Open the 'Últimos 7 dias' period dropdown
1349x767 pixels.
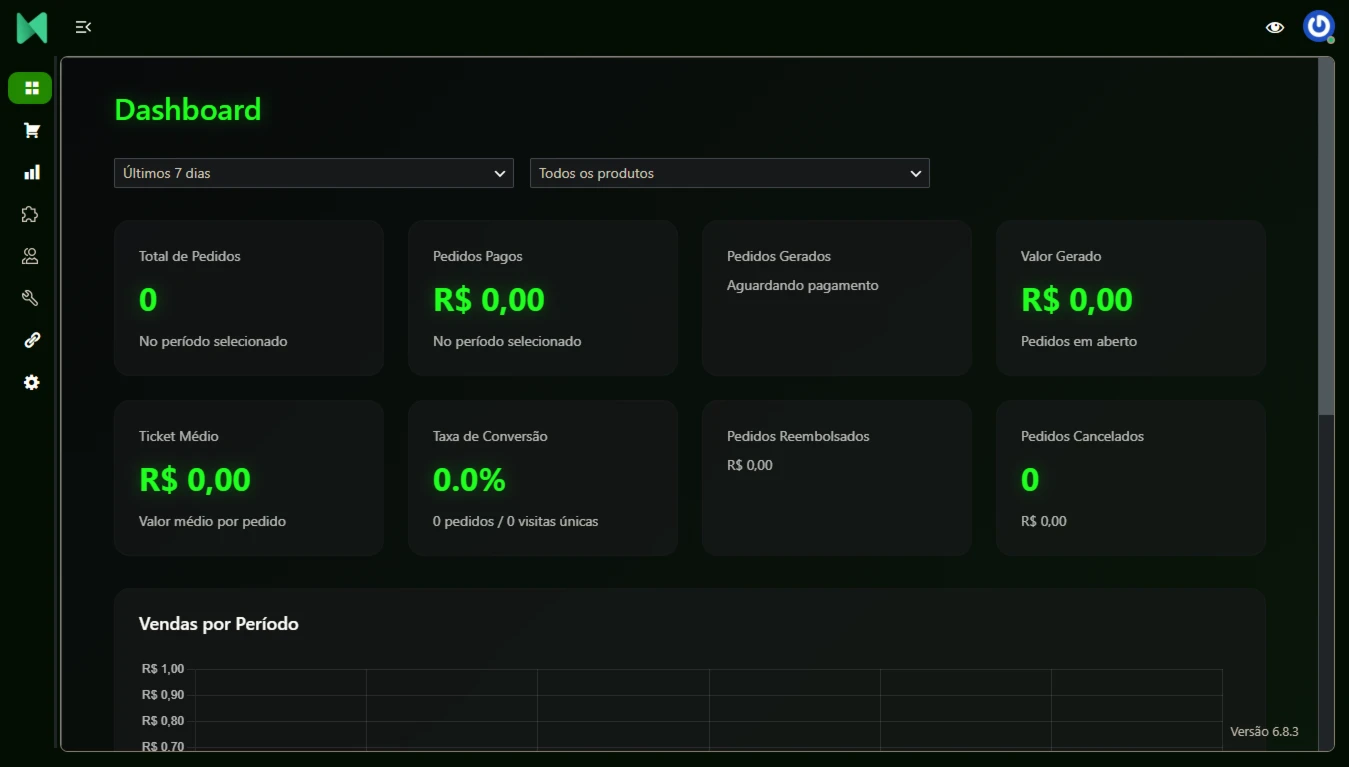(x=314, y=173)
